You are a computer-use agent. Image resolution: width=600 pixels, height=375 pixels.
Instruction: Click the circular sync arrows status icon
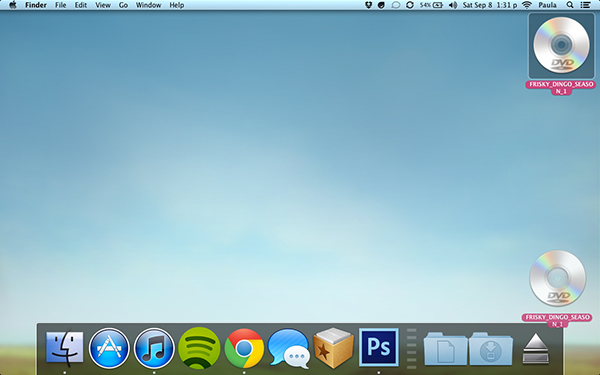[410, 5]
